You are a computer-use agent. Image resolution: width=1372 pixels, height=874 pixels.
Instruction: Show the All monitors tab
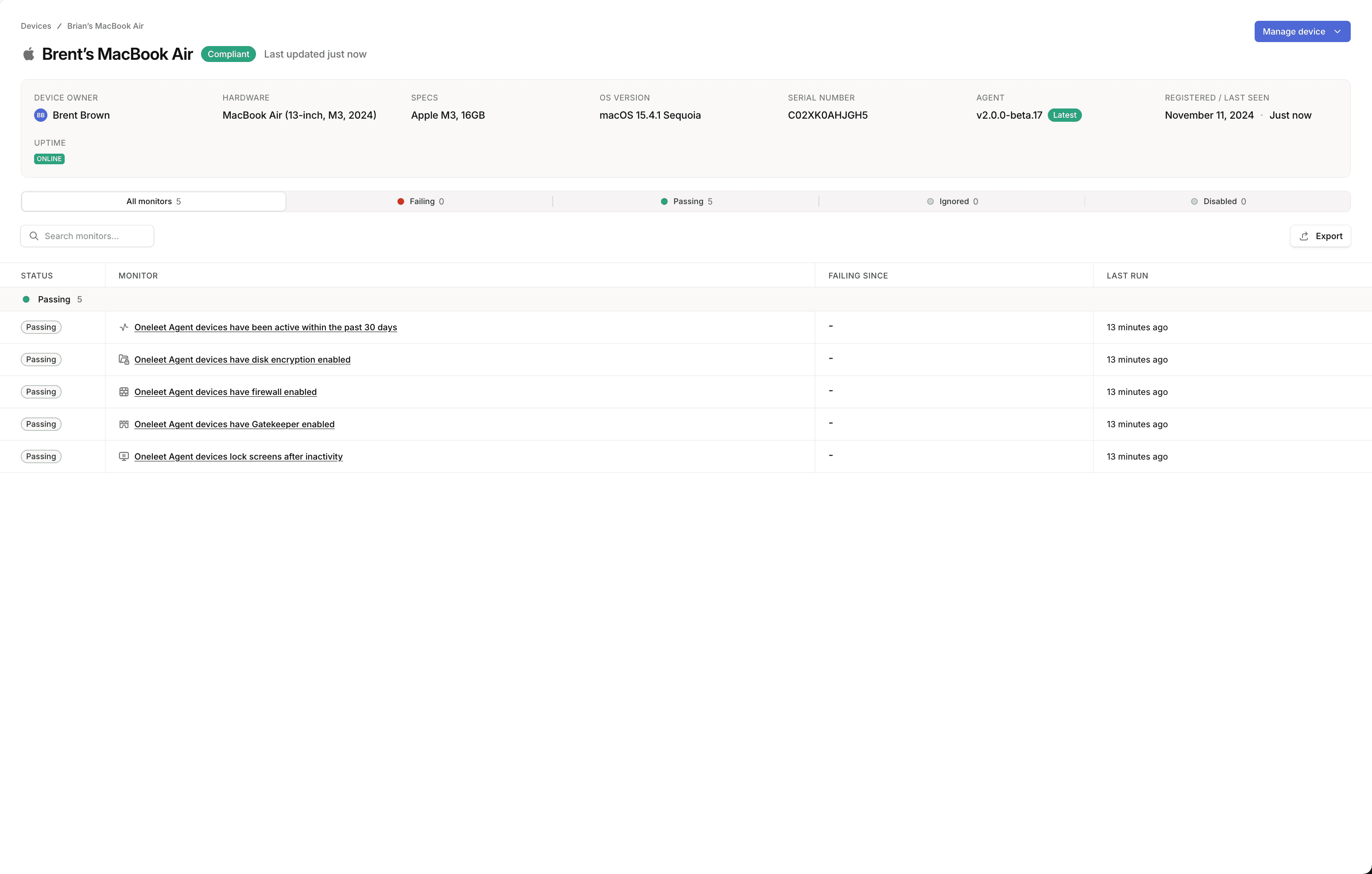153,201
